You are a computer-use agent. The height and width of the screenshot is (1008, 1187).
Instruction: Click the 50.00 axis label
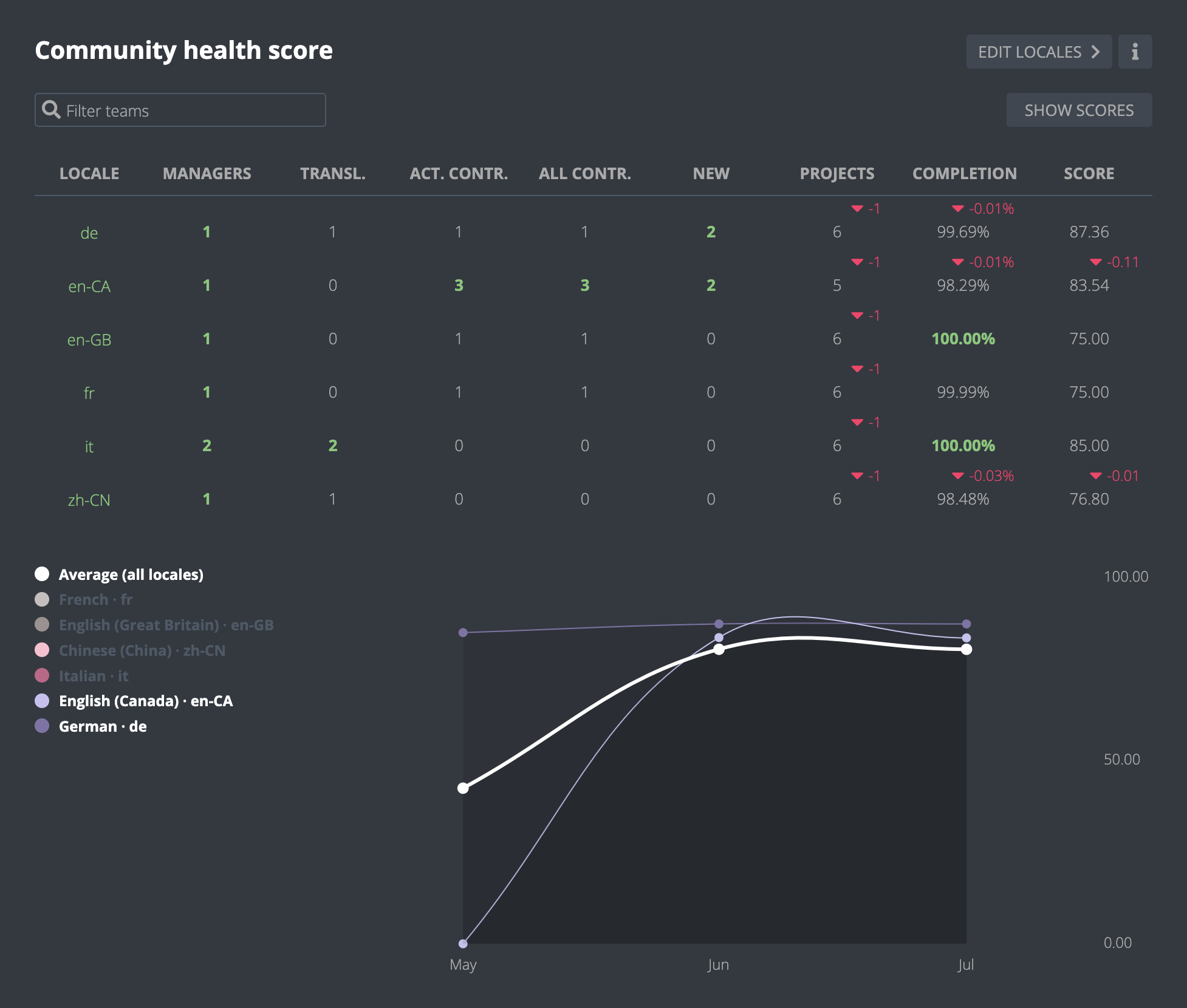tap(1122, 760)
